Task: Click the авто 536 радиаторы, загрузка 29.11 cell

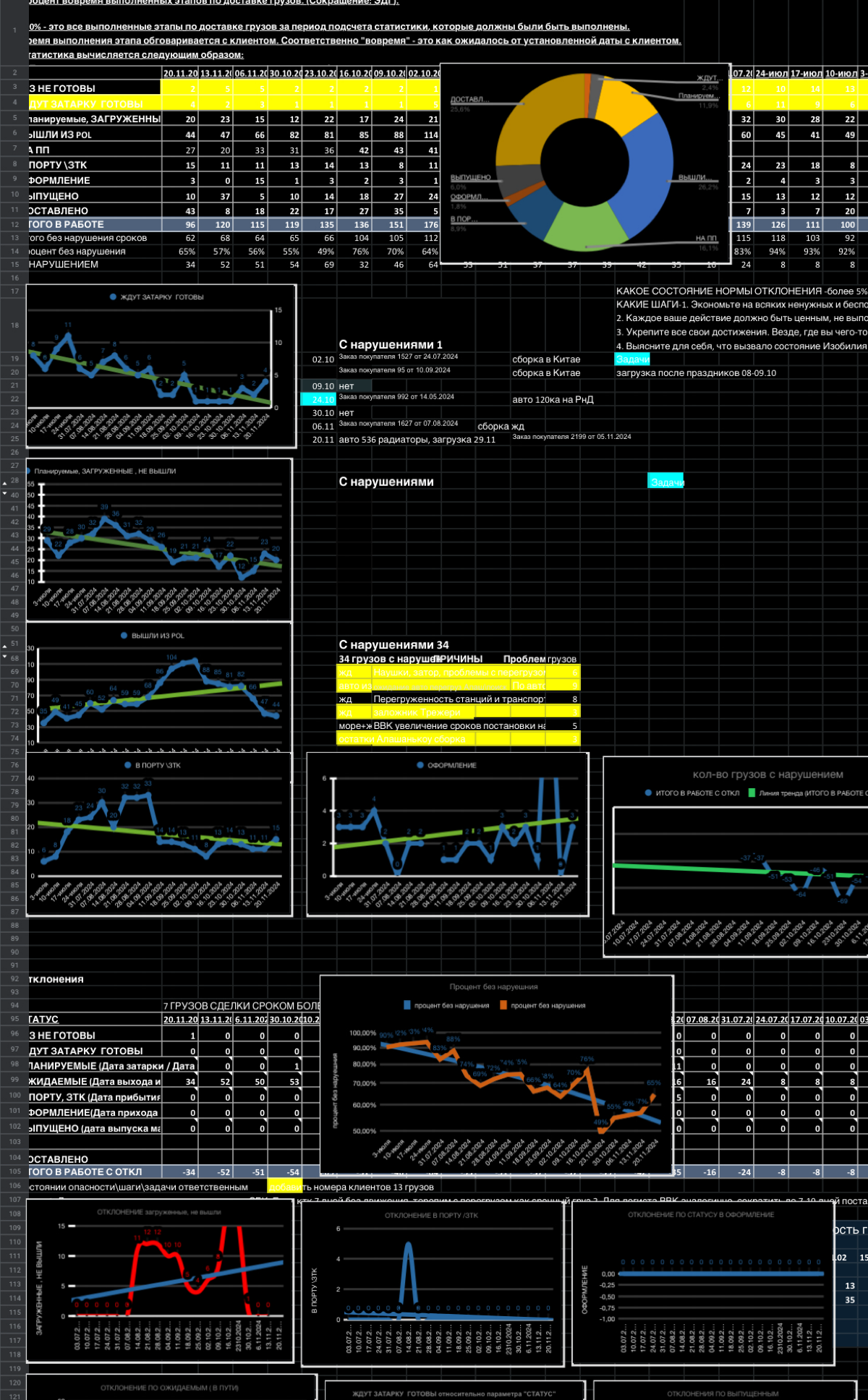Action: tap(417, 440)
